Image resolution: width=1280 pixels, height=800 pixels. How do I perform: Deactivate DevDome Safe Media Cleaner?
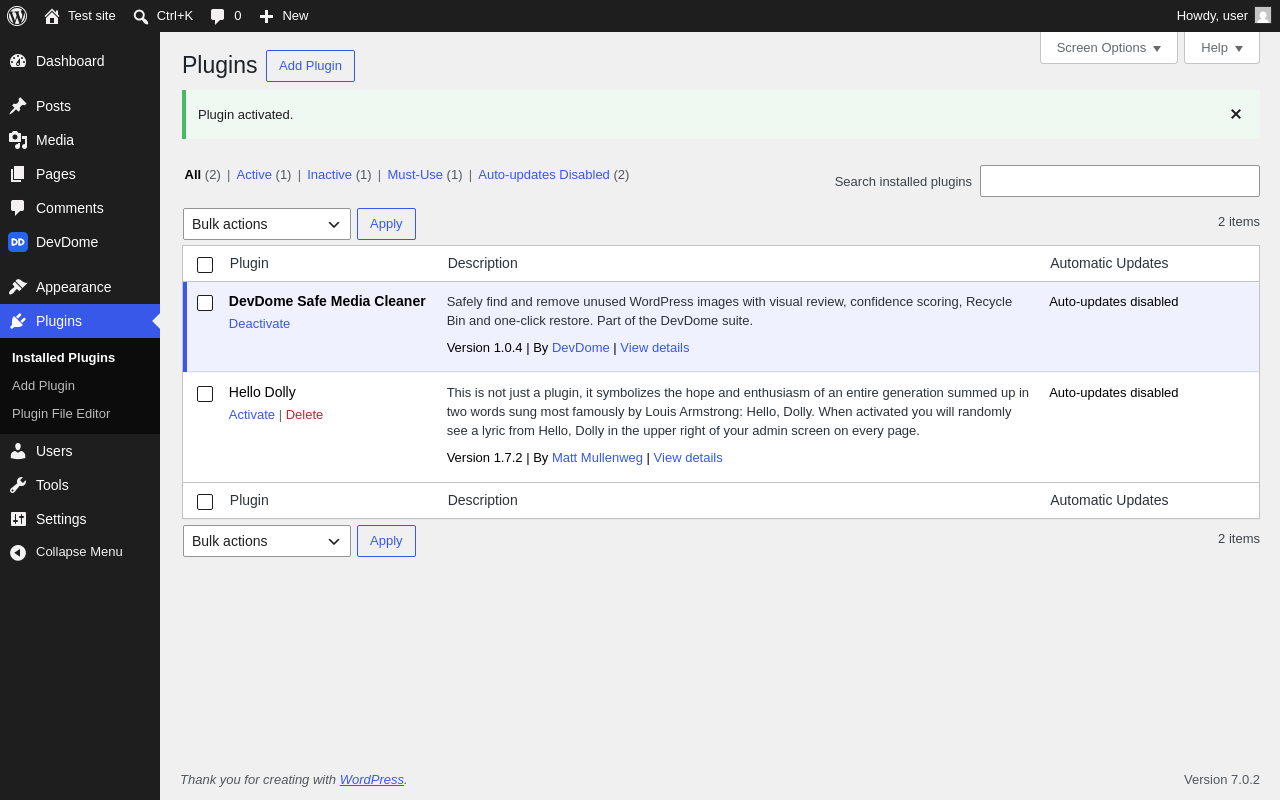point(259,324)
